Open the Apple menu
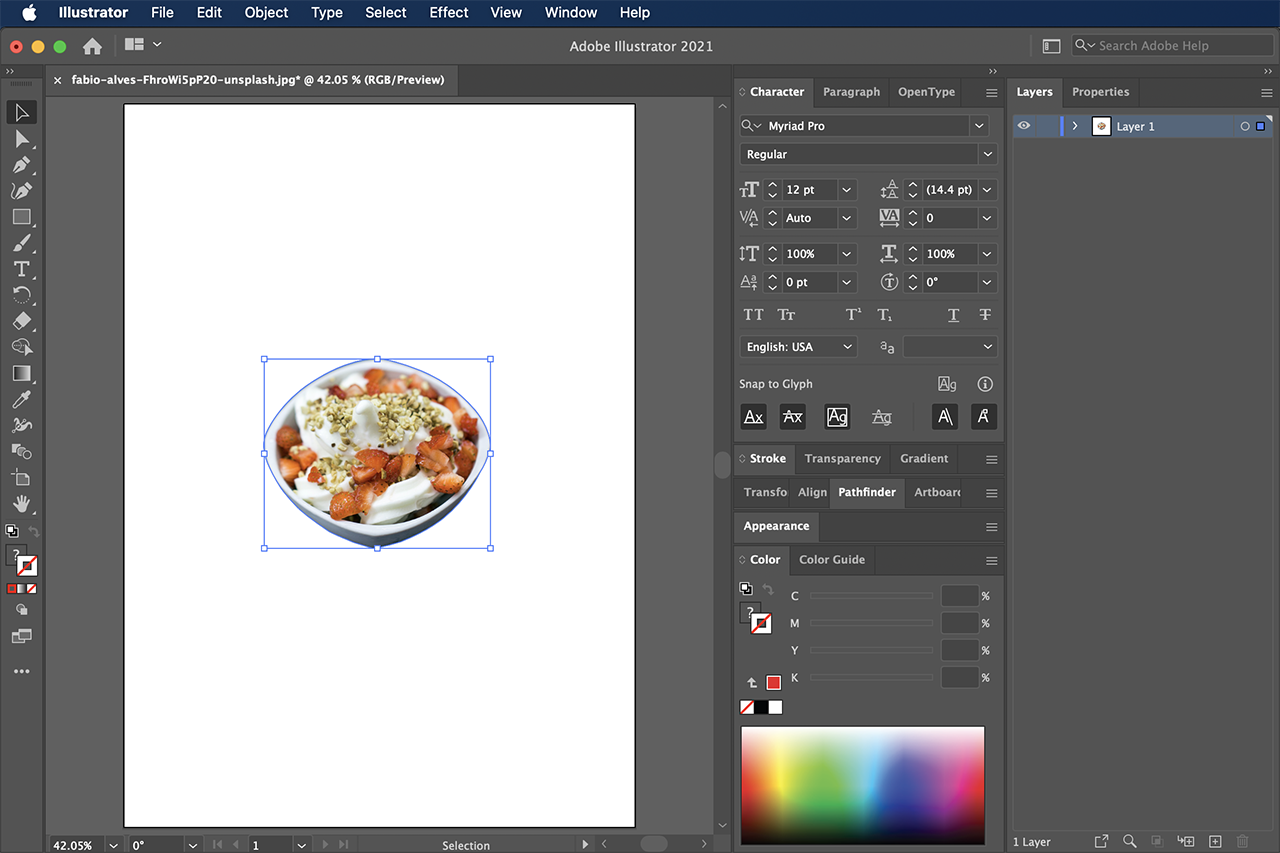 pos(29,13)
